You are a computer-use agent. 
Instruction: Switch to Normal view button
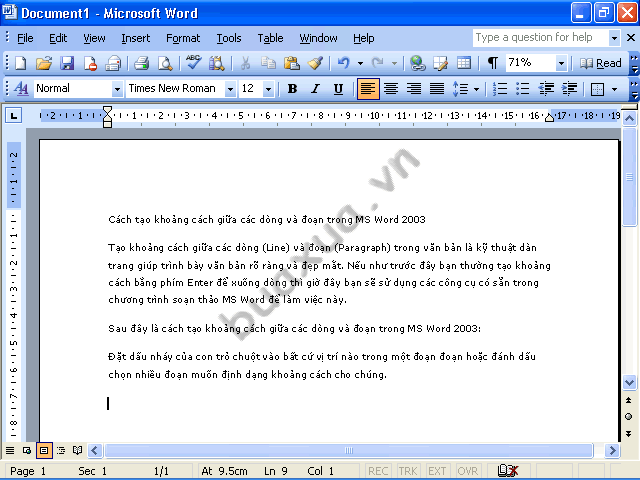point(10,451)
